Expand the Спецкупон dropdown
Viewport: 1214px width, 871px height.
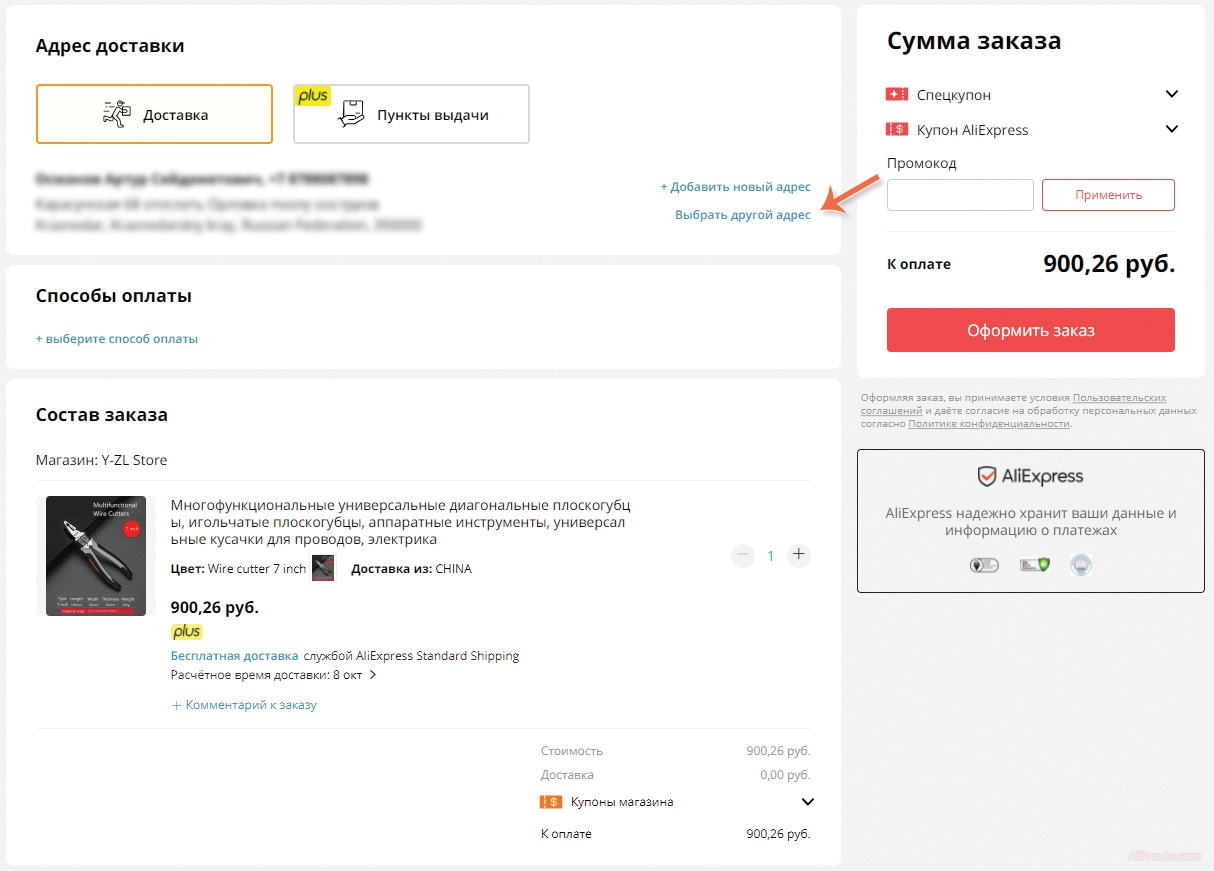(x=1172, y=95)
